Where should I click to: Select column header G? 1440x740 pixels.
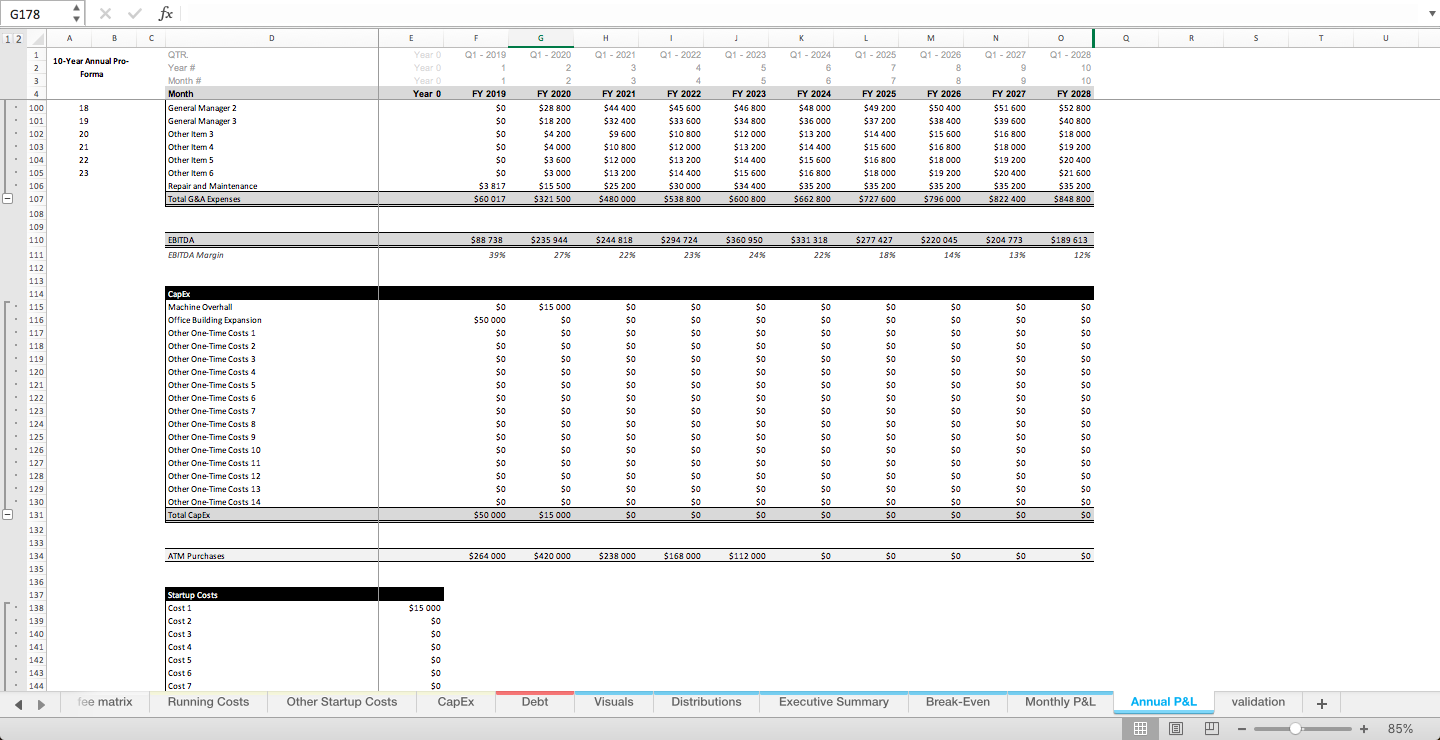coord(540,38)
